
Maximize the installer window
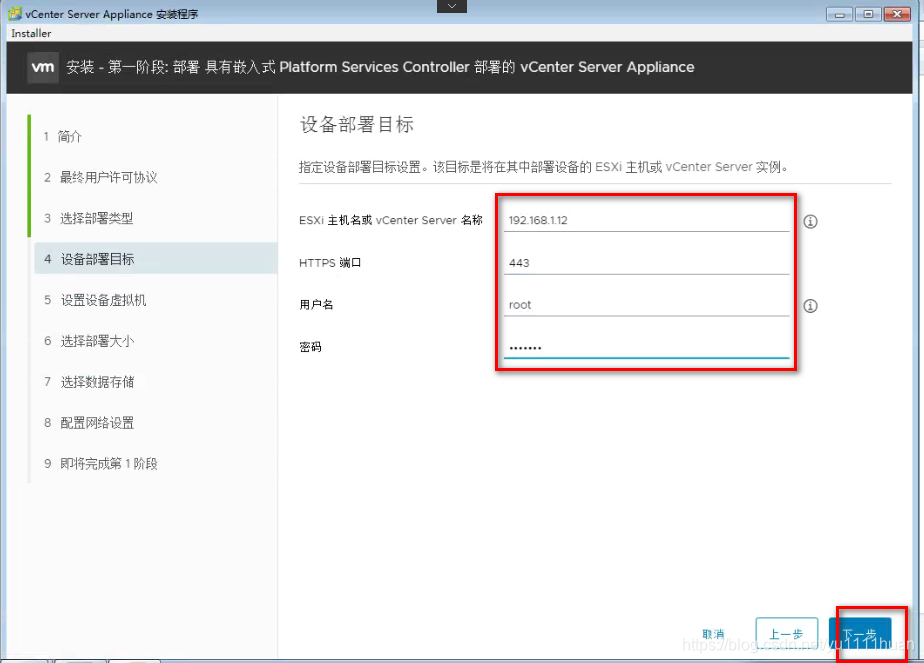pos(868,14)
